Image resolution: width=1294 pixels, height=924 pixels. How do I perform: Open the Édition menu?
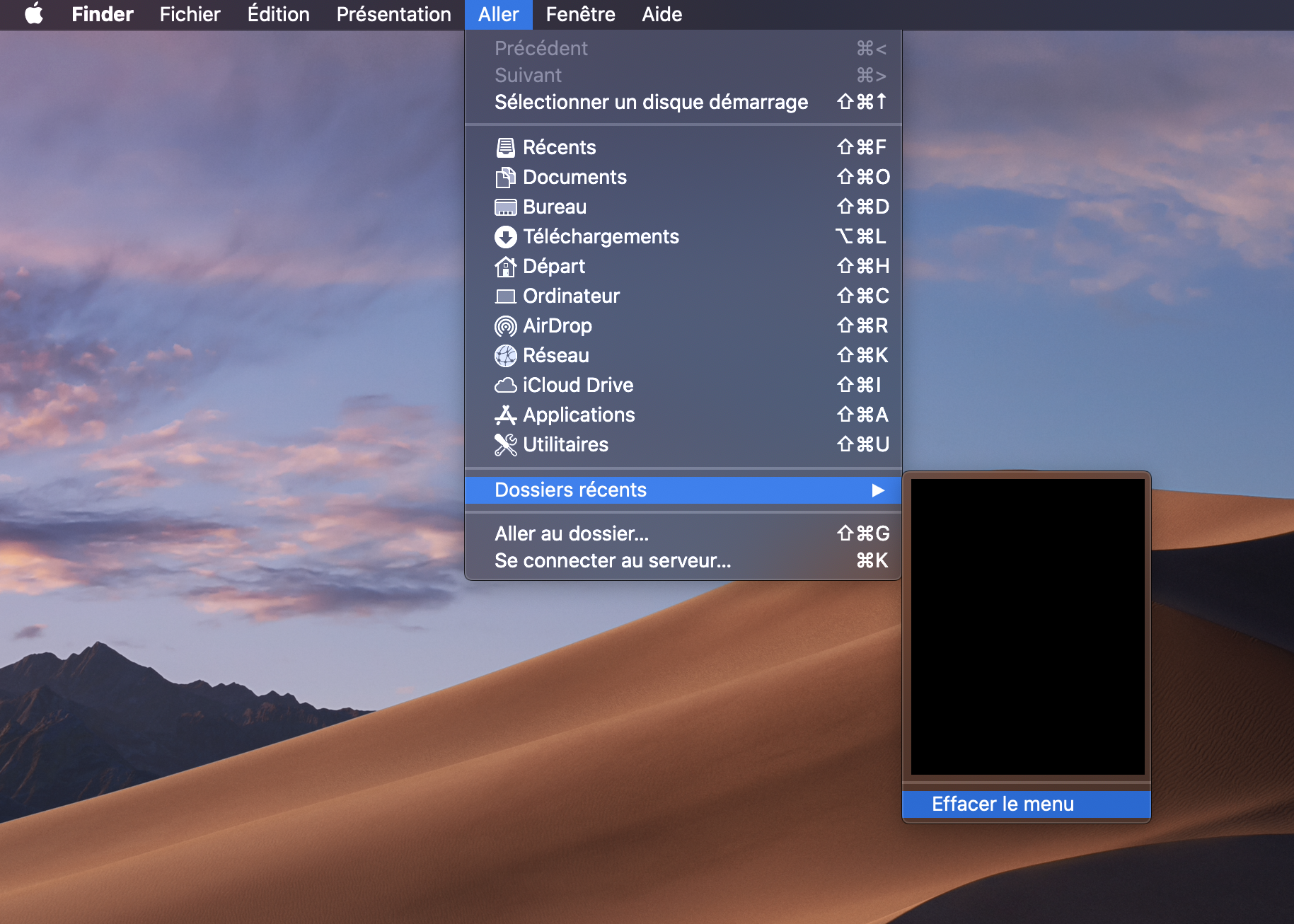[278, 14]
